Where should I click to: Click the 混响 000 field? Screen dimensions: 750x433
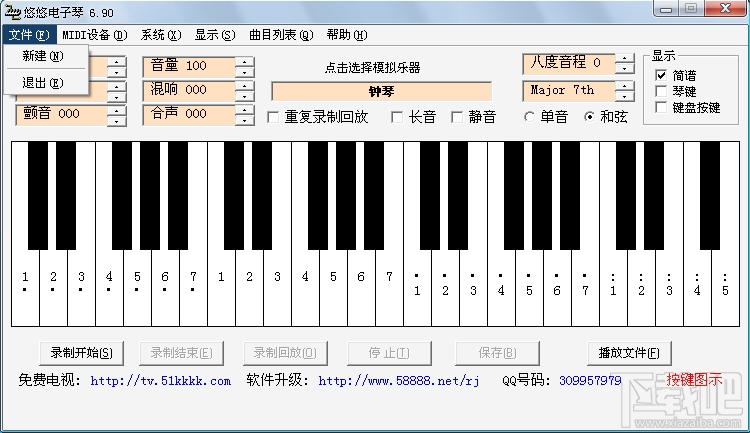[189, 90]
